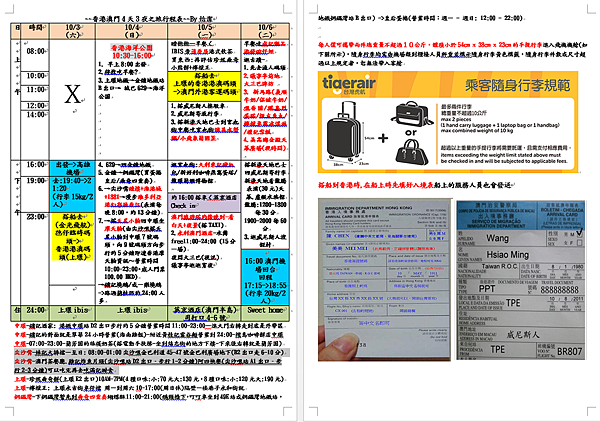Click flight number BR807
This screenshot has width=600, height=422.
(569, 351)
